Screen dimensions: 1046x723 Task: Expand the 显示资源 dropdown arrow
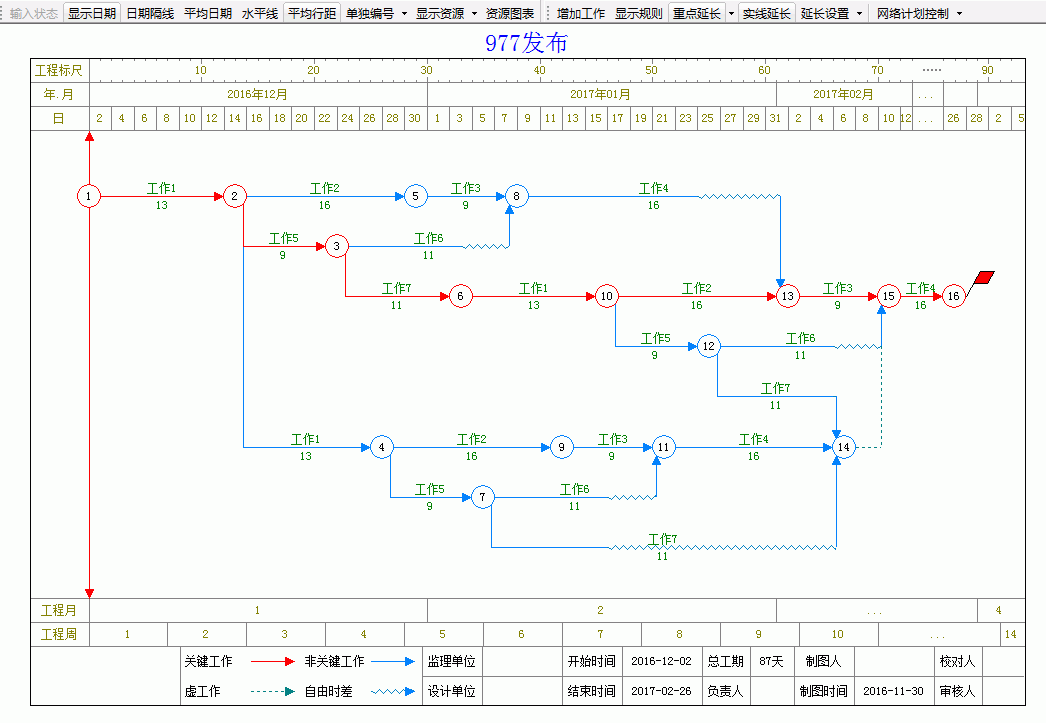[474, 14]
